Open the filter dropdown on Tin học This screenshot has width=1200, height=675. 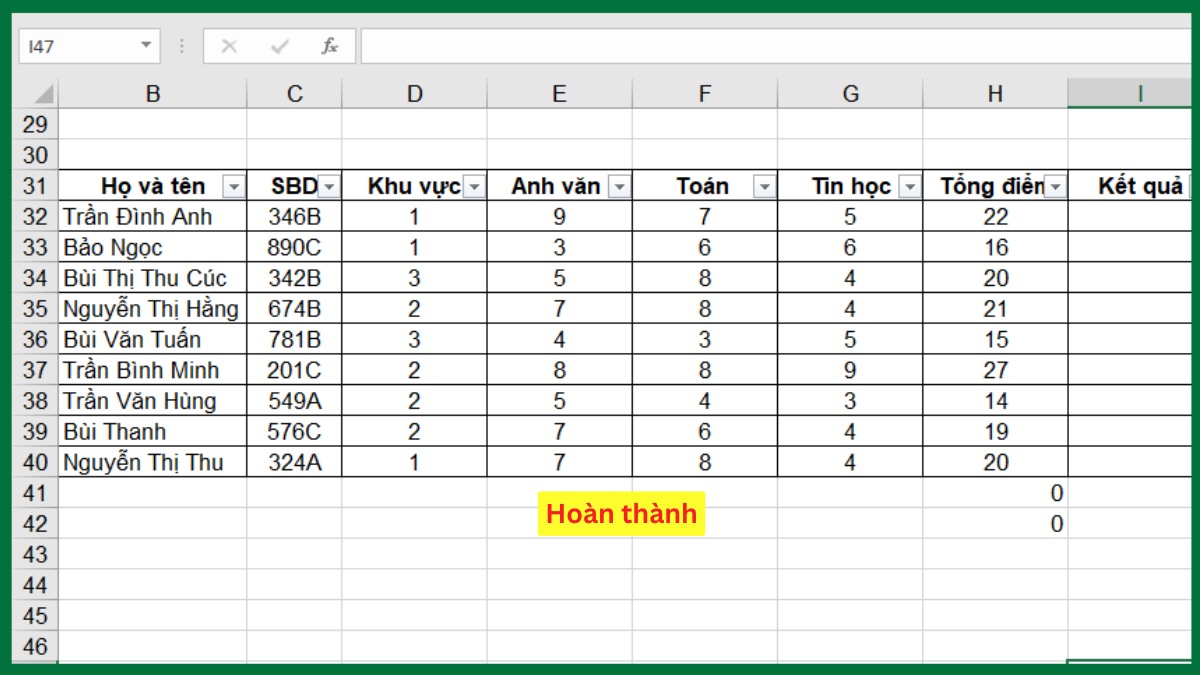(x=909, y=186)
